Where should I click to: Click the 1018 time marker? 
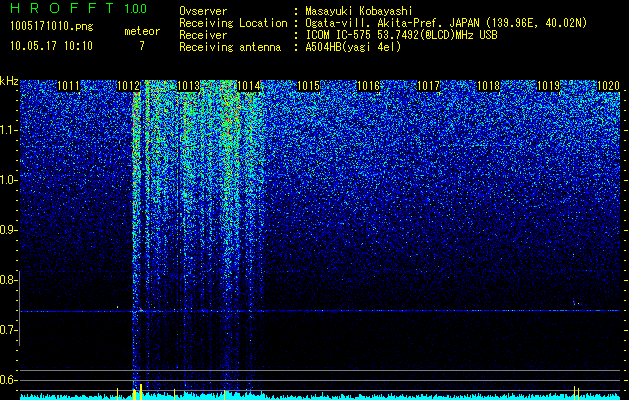click(x=489, y=86)
